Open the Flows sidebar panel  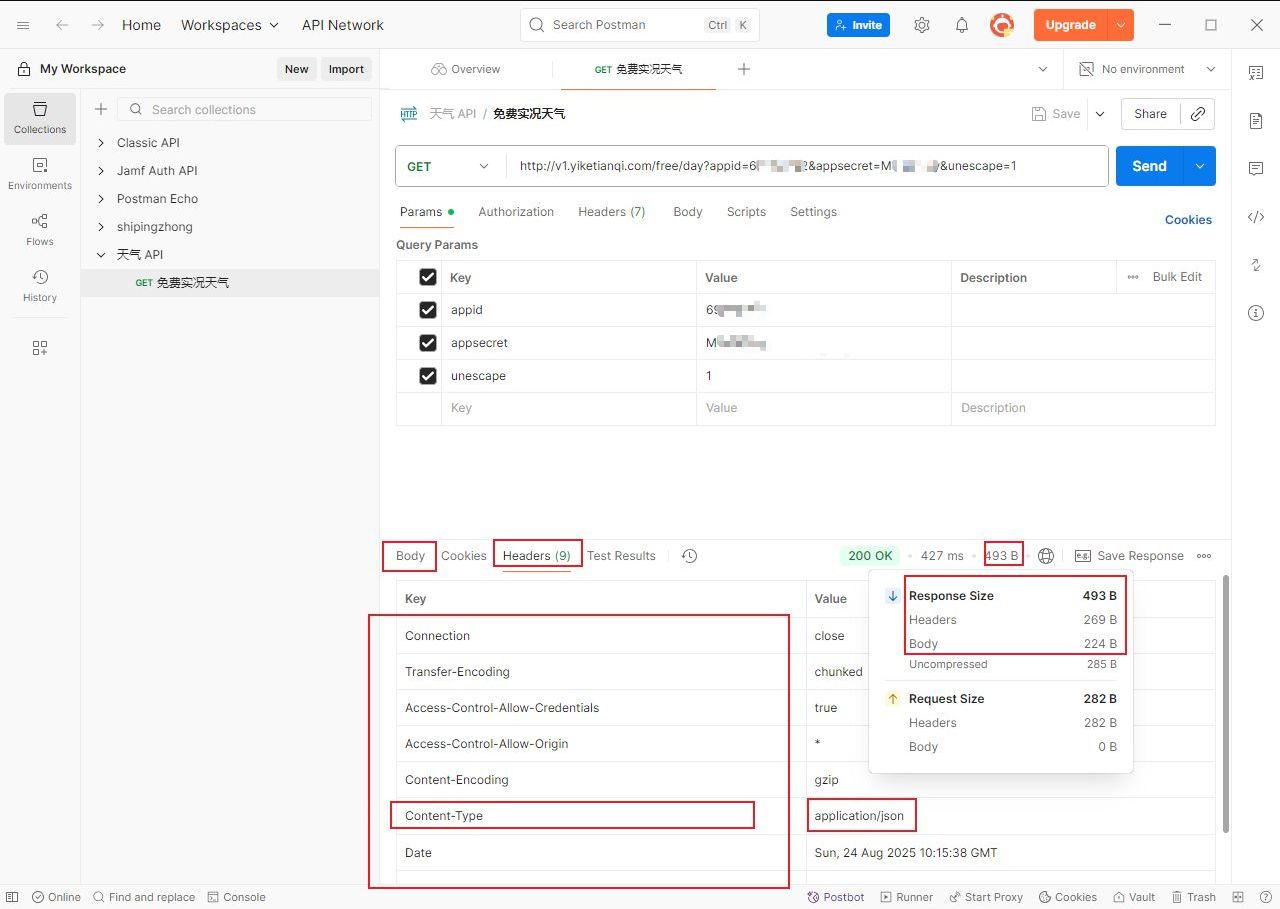point(40,229)
